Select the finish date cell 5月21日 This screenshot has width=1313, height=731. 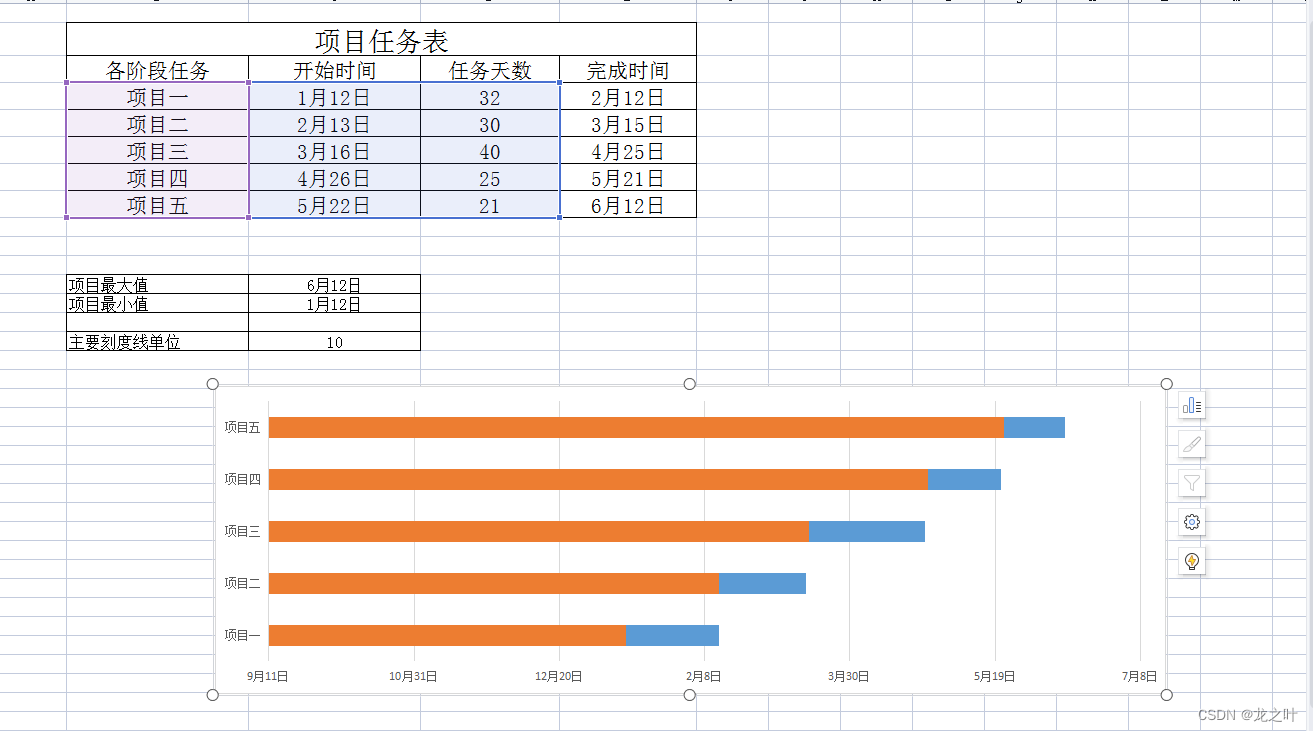pyautogui.click(x=628, y=178)
